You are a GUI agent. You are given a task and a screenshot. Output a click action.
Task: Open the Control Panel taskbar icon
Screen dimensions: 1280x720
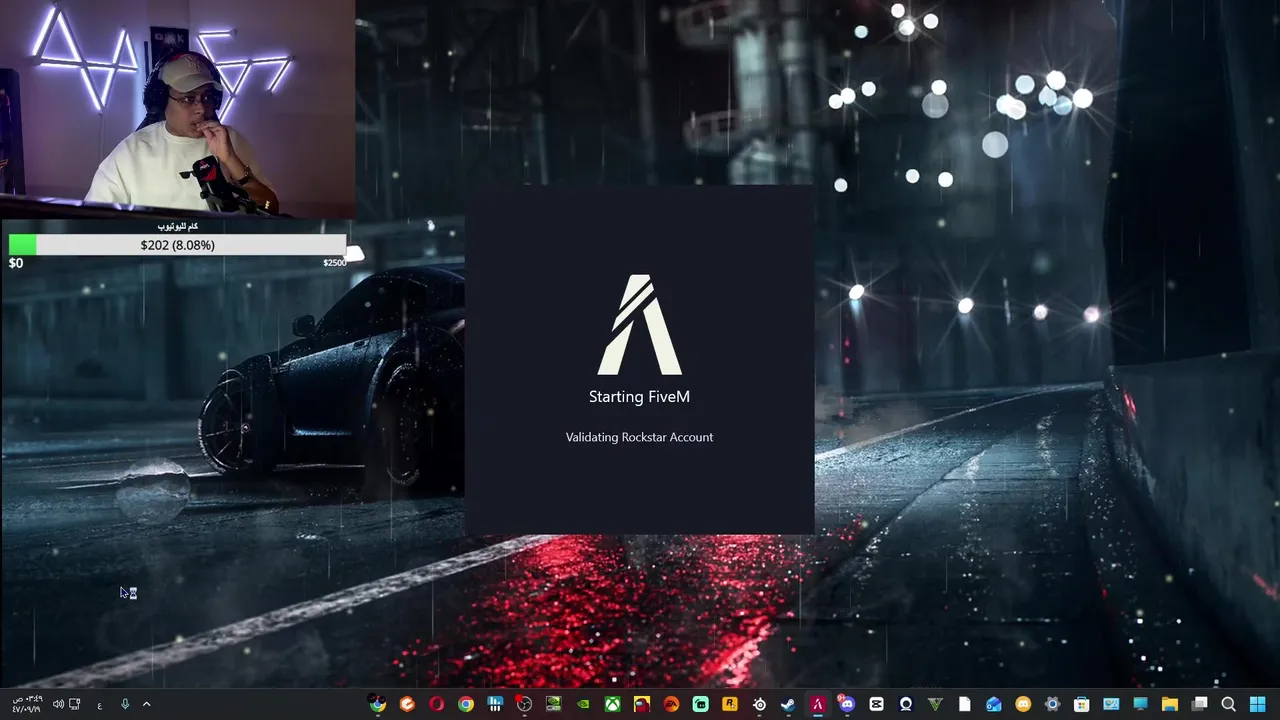[x=1111, y=704]
